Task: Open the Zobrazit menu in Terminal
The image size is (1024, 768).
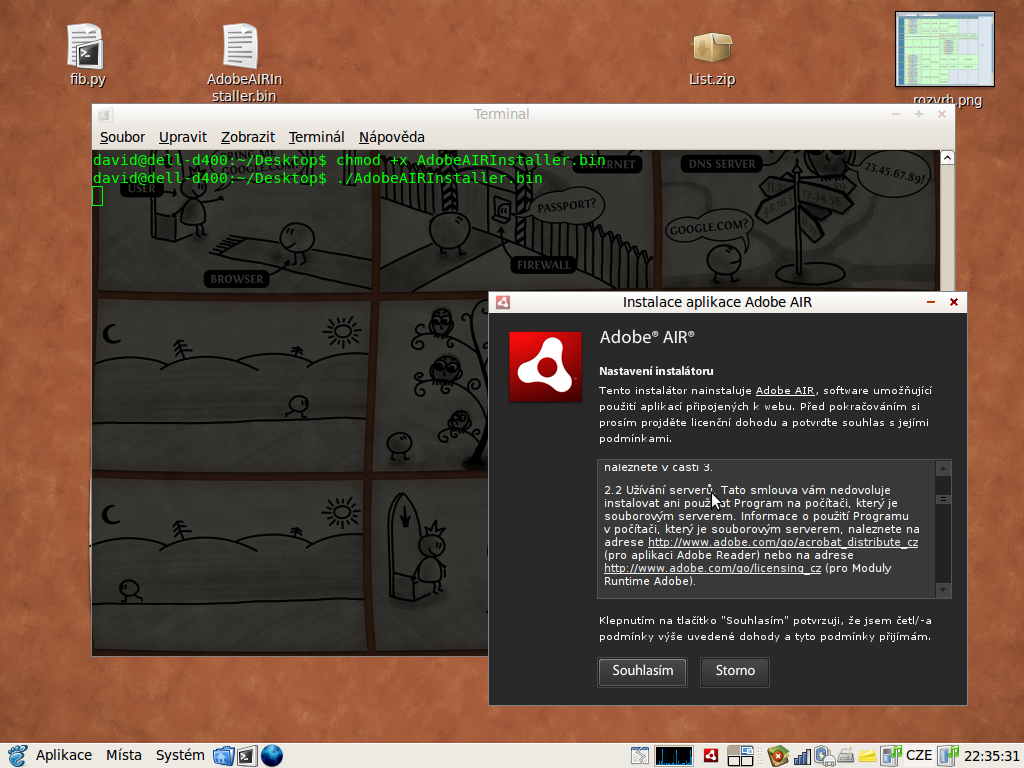Action: coord(248,137)
